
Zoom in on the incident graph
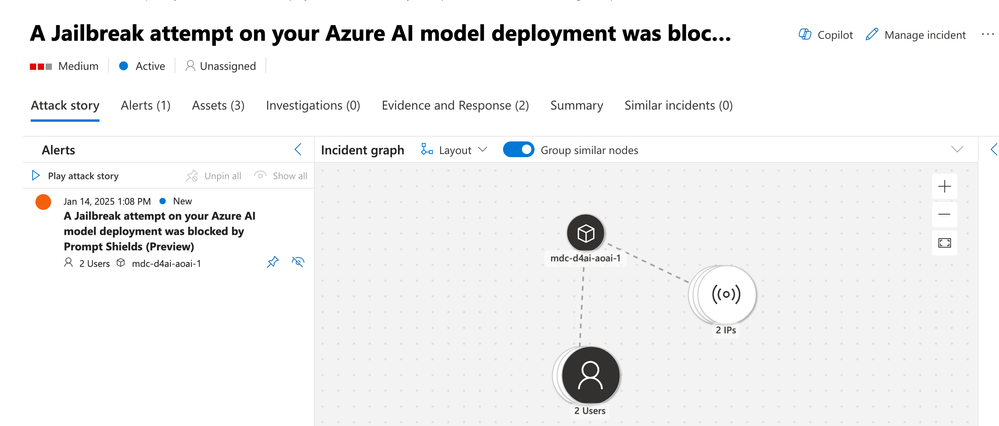coord(944,187)
